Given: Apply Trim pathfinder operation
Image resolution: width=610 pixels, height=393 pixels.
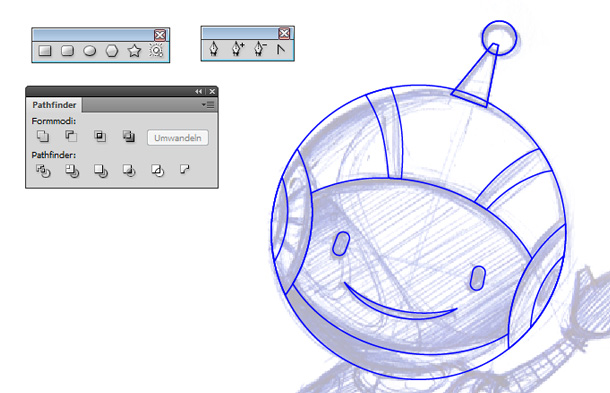Looking at the screenshot, I should (72, 171).
